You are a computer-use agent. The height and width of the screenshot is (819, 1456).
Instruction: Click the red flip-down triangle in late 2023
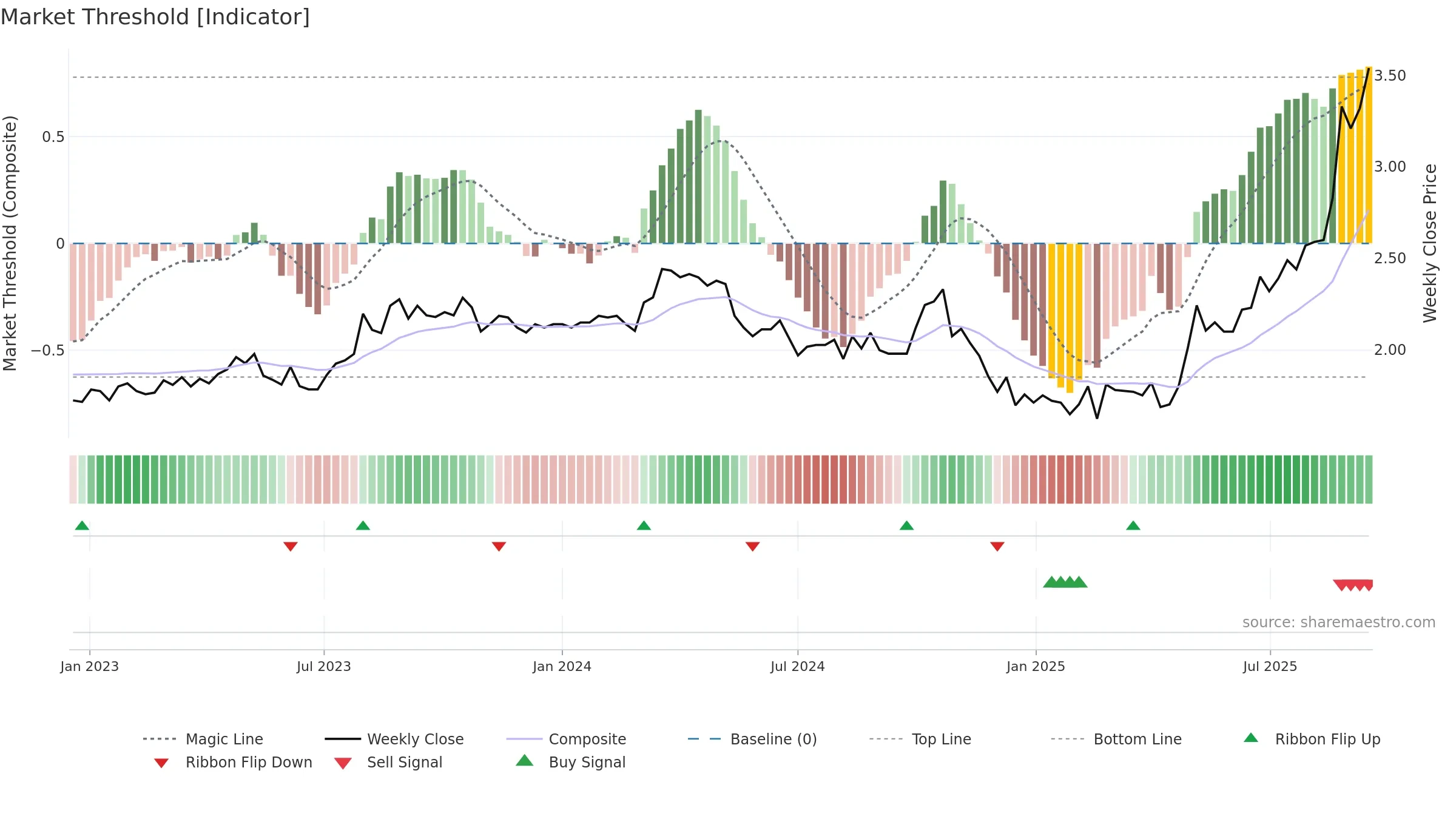[x=499, y=547]
